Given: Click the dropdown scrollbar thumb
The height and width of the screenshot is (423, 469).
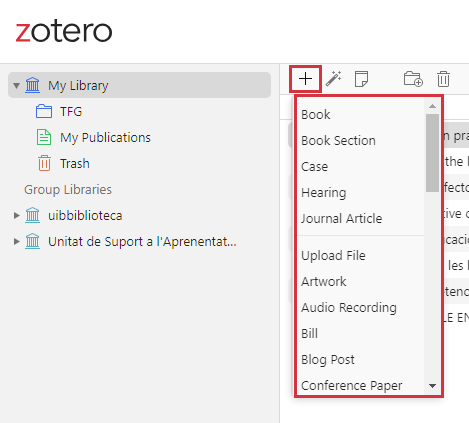Looking at the screenshot, I should (x=432, y=153).
